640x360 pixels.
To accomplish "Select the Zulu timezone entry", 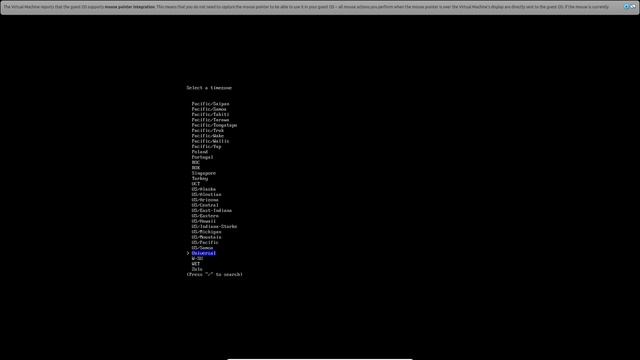I will pos(197,269).
